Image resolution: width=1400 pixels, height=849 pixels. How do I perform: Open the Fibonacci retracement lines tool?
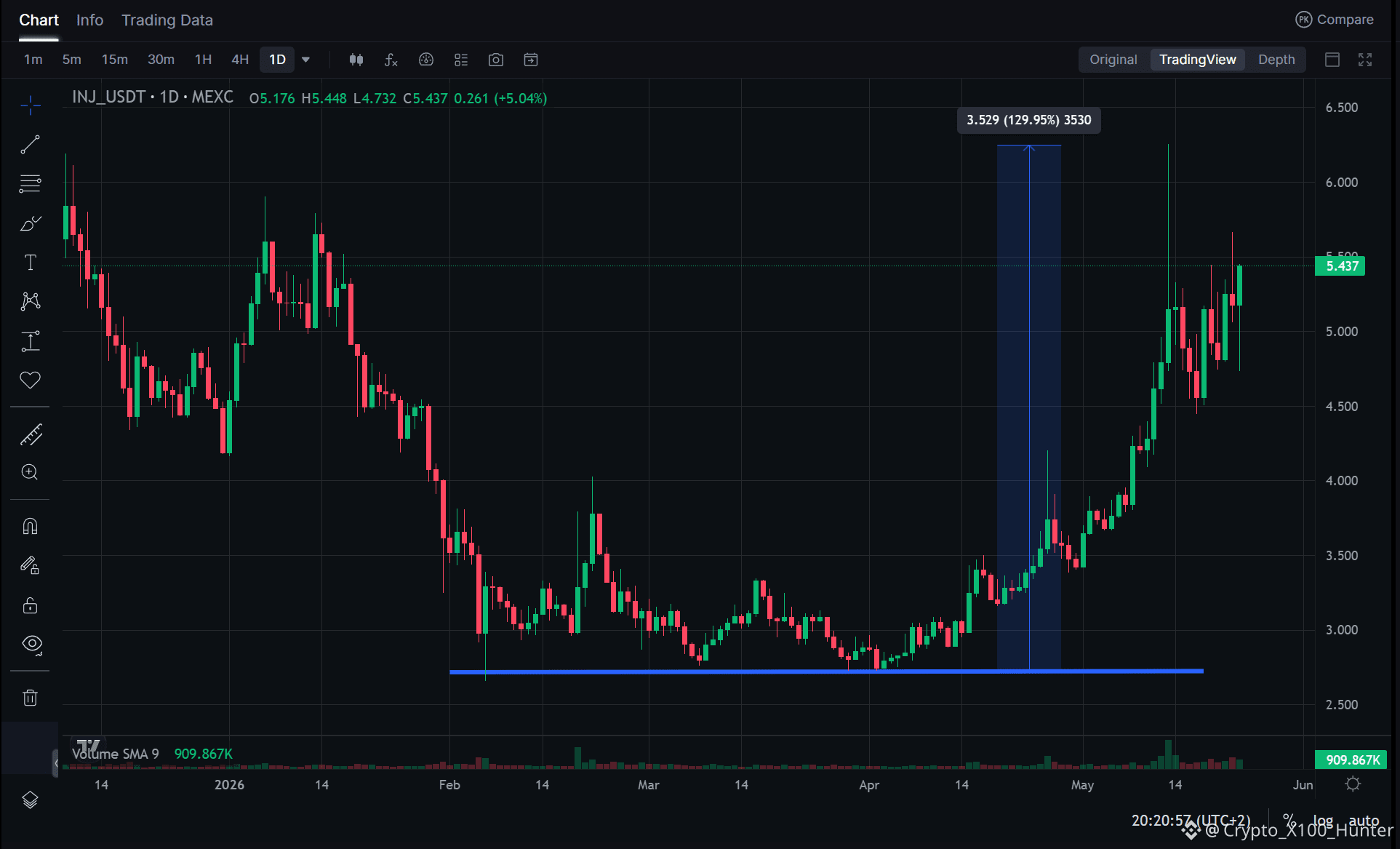tap(31, 183)
